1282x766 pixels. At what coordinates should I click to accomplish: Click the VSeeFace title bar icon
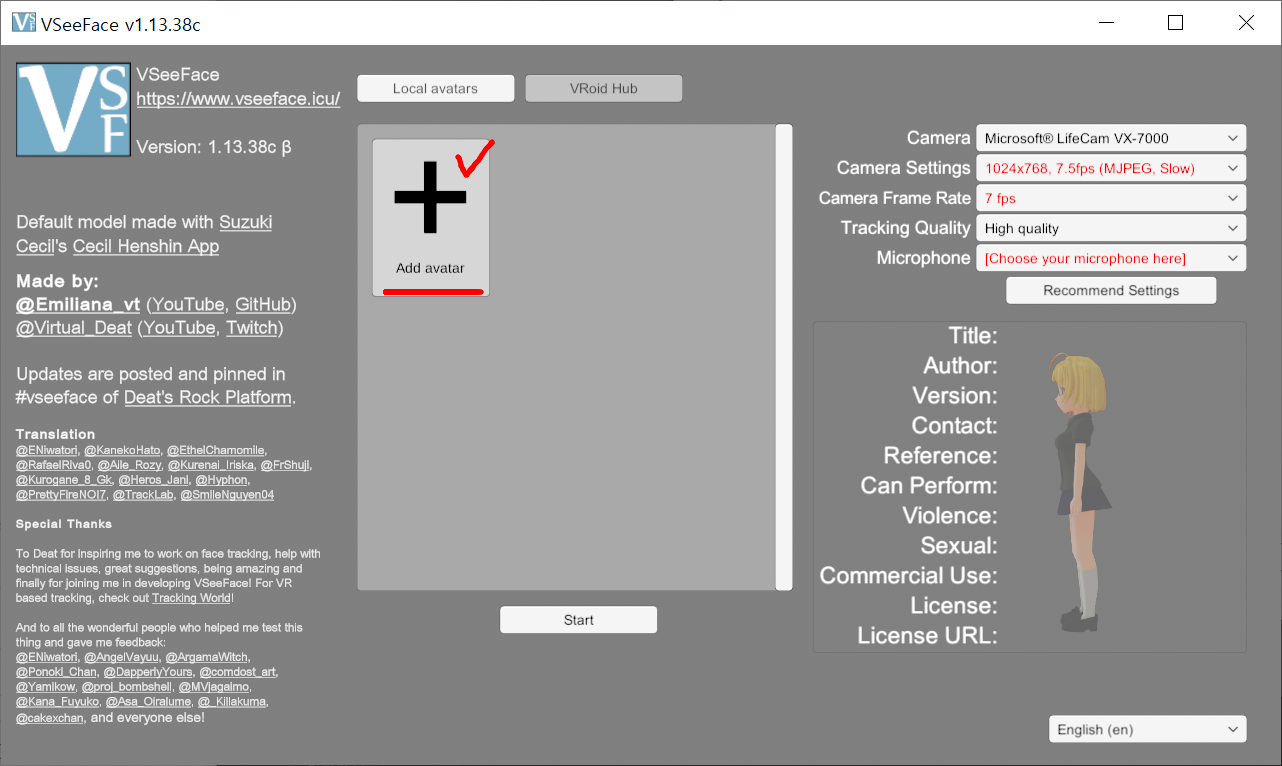tap(24, 24)
